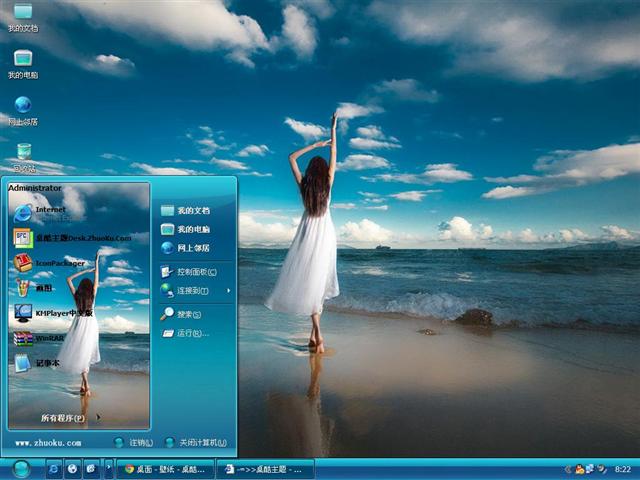Click the round Start orb button
Viewport: 640px width, 480px height.
21,468
